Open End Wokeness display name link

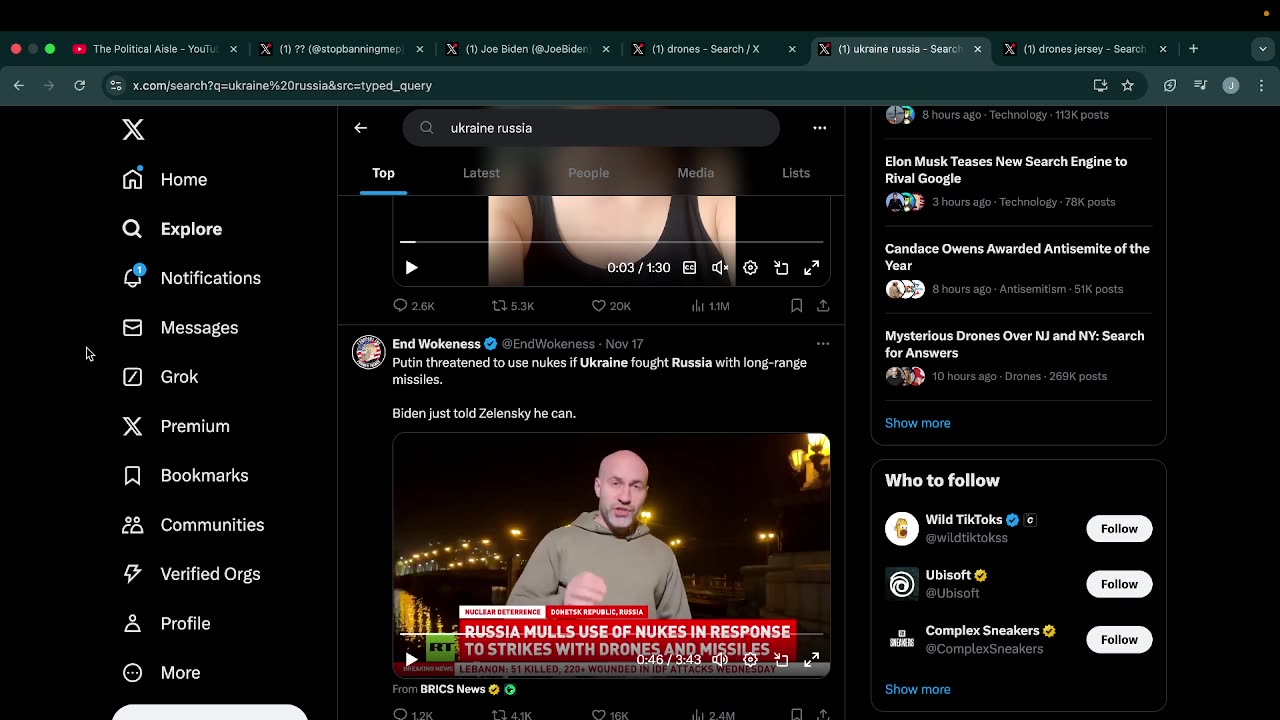[436, 344]
